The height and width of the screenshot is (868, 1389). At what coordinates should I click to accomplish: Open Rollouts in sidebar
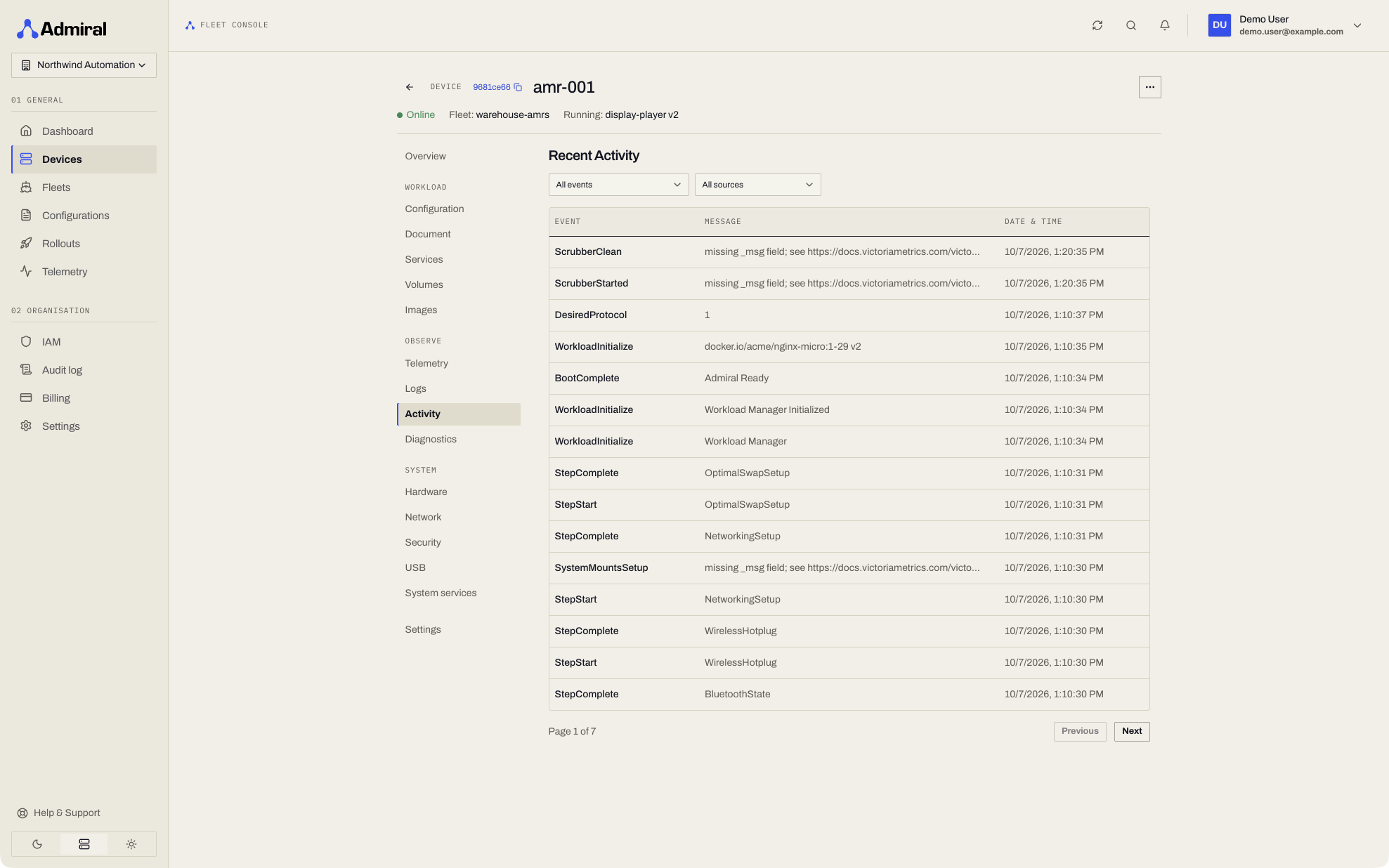(84, 244)
